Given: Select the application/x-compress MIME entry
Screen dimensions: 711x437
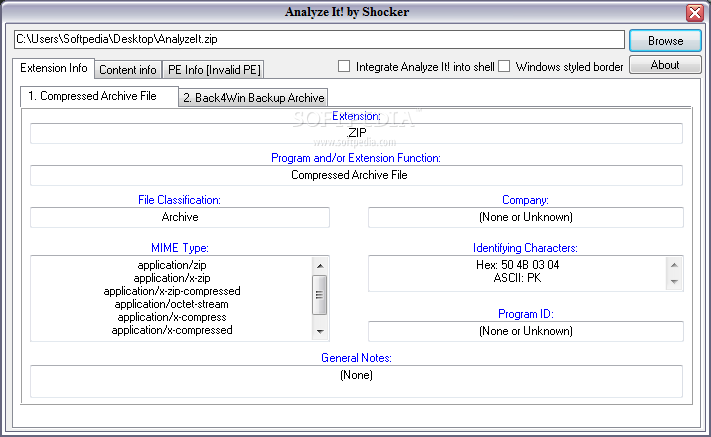Looking at the screenshot, I should [x=172, y=317].
